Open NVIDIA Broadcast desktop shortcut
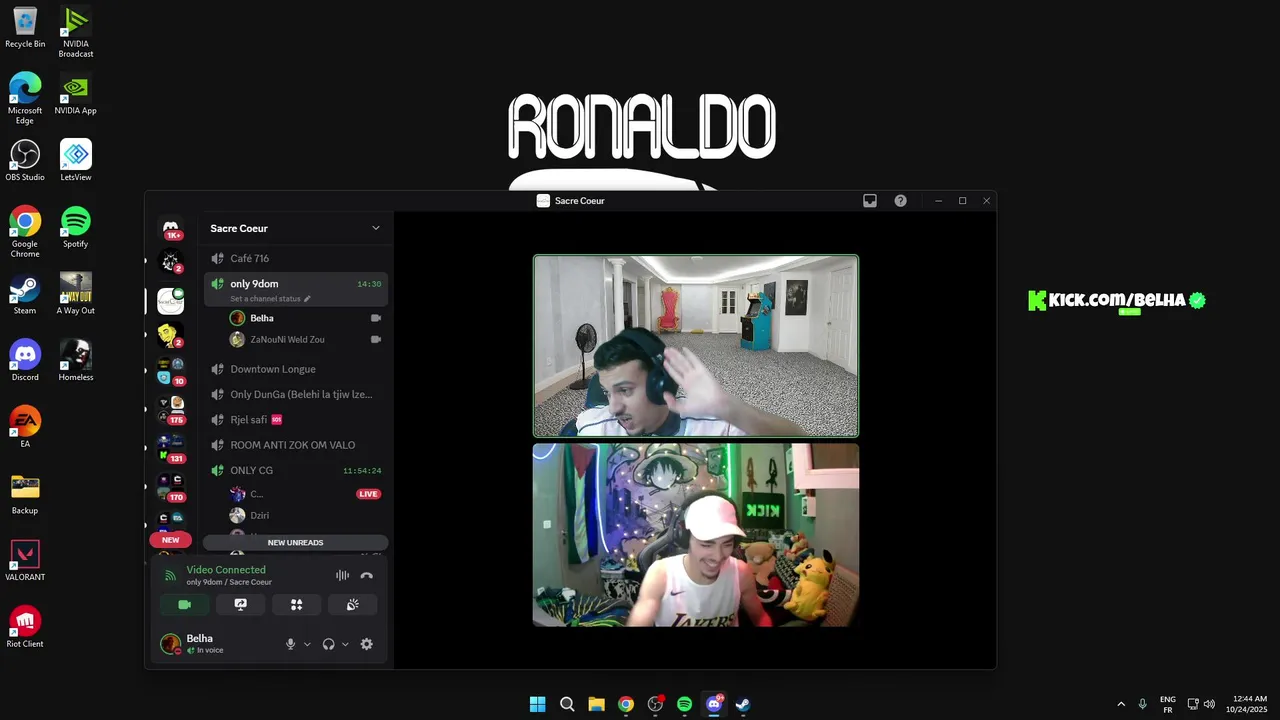This screenshot has width=1280, height=720. pos(76,30)
